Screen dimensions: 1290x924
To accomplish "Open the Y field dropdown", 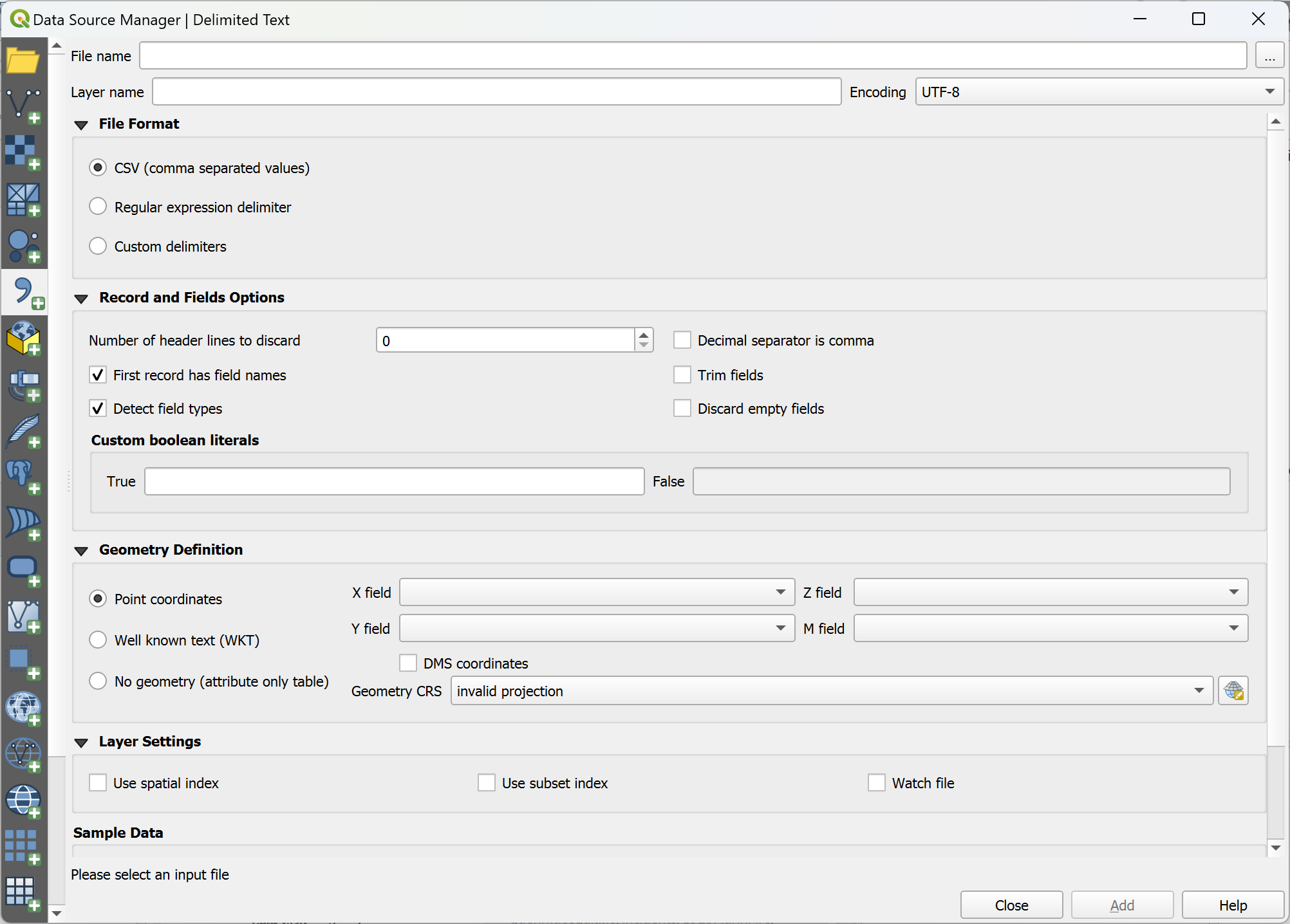I will pos(597,628).
